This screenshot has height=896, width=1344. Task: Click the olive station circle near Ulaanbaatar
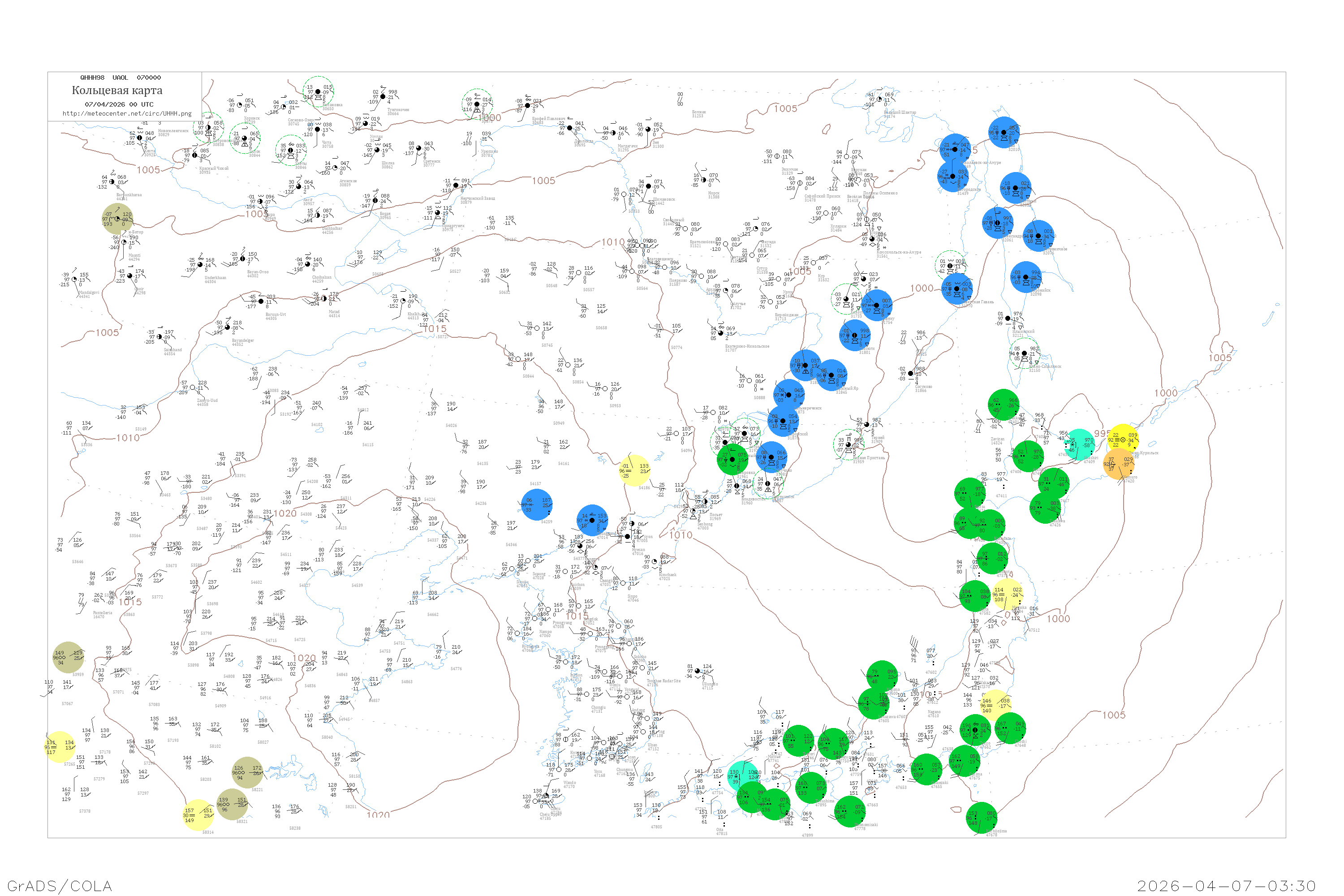[x=118, y=219]
